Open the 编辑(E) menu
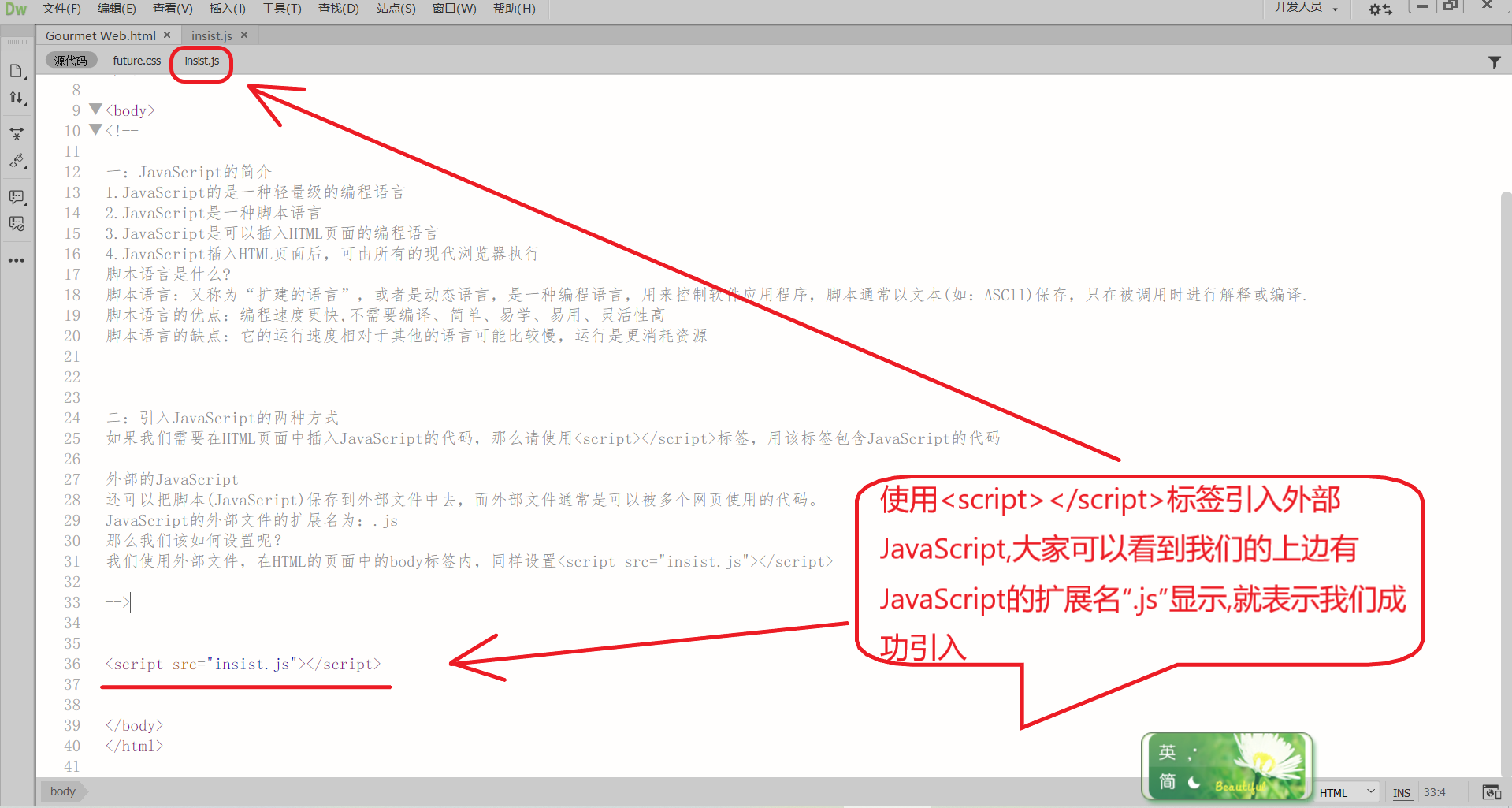 (117, 9)
